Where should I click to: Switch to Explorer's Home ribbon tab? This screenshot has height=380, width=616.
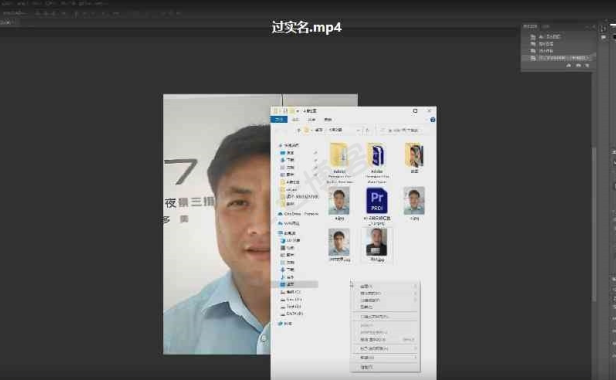pyautogui.click(x=295, y=119)
